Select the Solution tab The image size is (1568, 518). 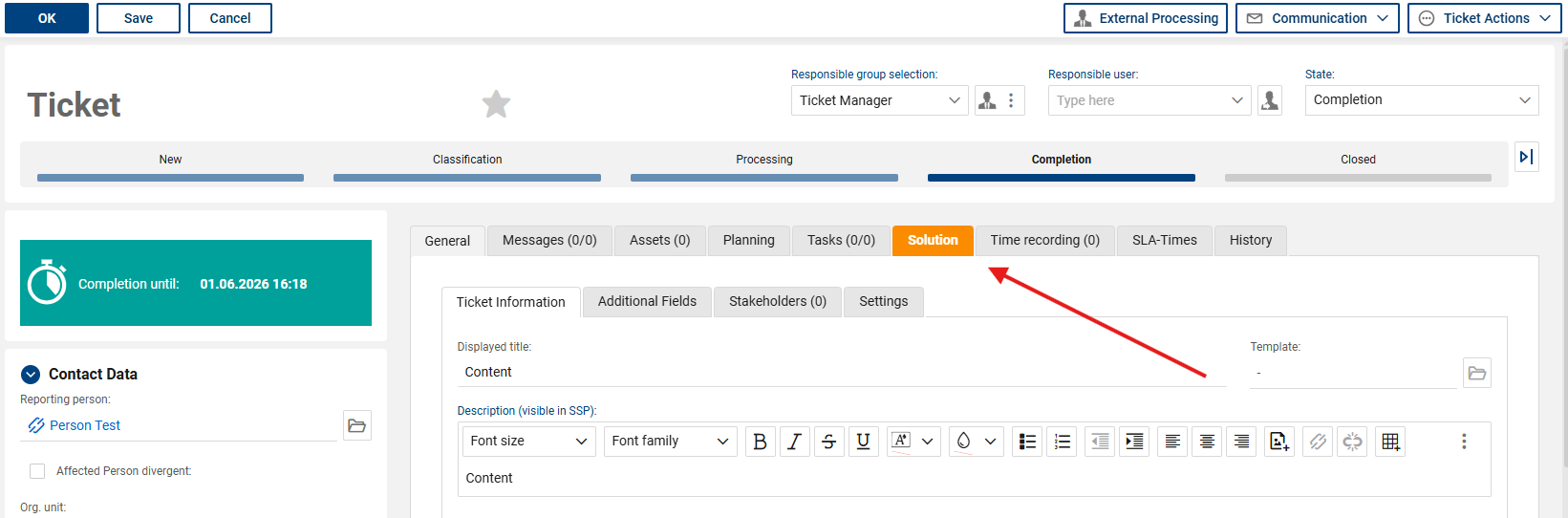click(x=933, y=240)
